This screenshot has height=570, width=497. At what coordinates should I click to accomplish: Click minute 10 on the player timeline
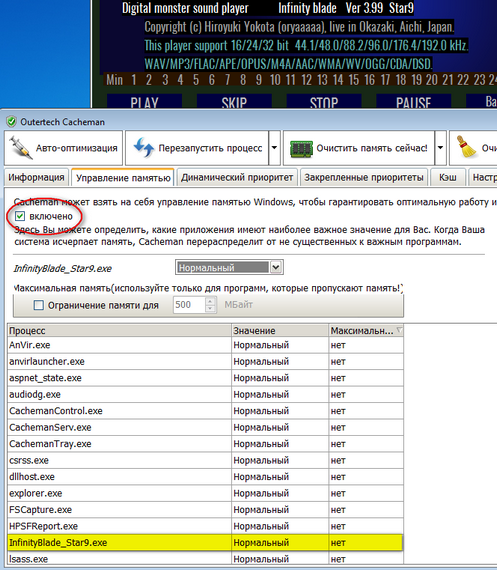pyautogui.click(x=275, y=80)
